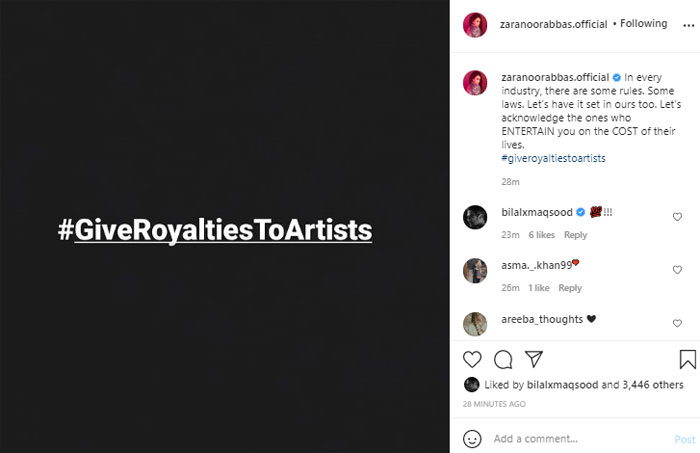Screen dimensions: 700x453
Task: Reply to asma._.khan99's comment
Action: (570, 288)
